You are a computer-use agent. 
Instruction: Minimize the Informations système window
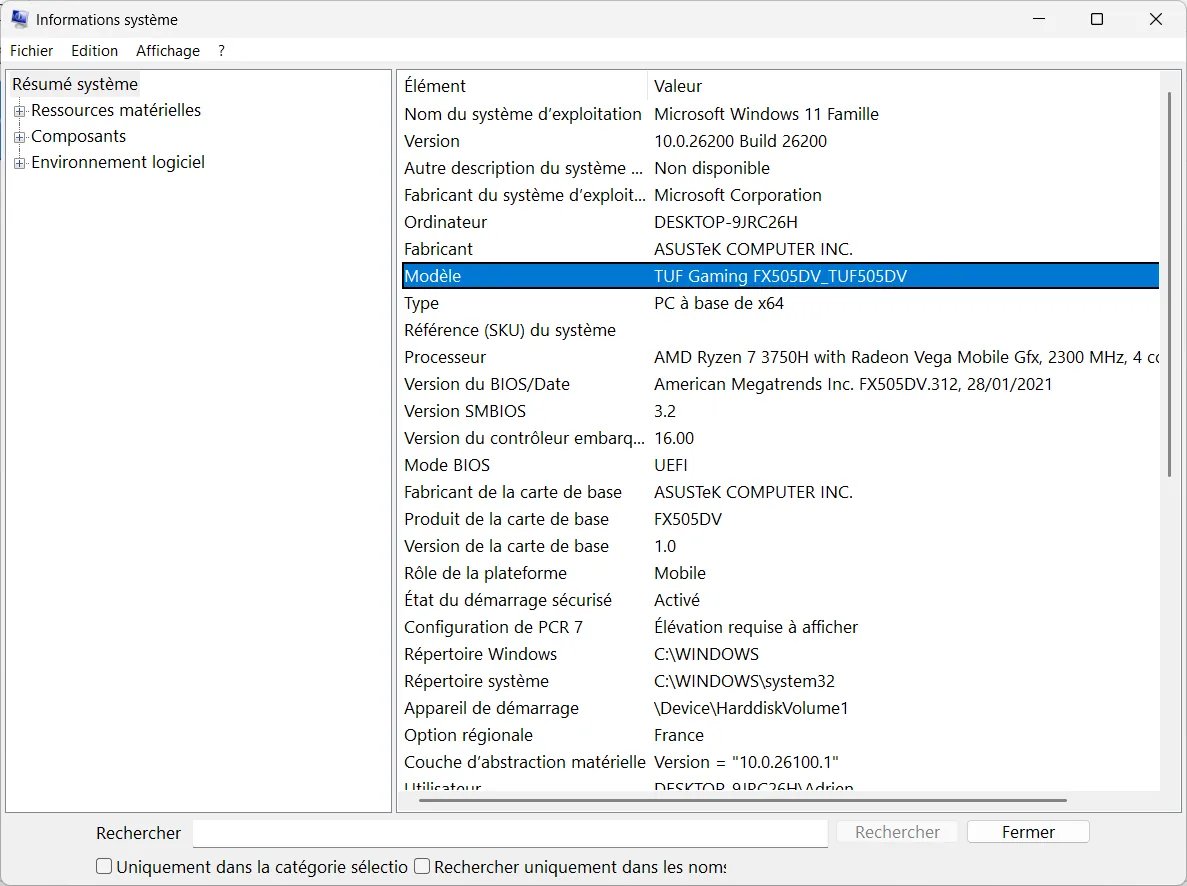click(x=1039, y=19)
